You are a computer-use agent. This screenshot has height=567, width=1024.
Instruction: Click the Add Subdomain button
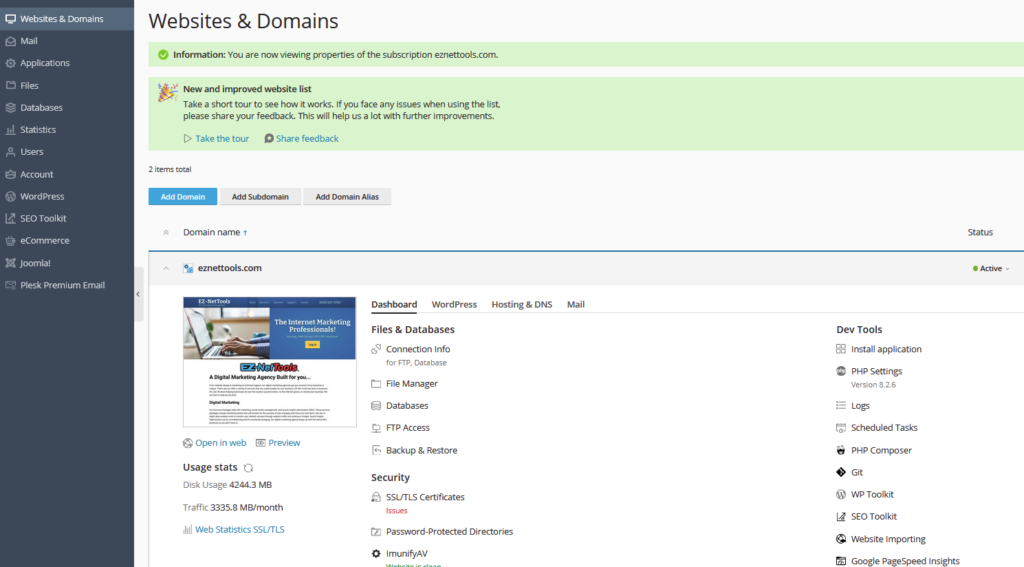pos(260,197)
